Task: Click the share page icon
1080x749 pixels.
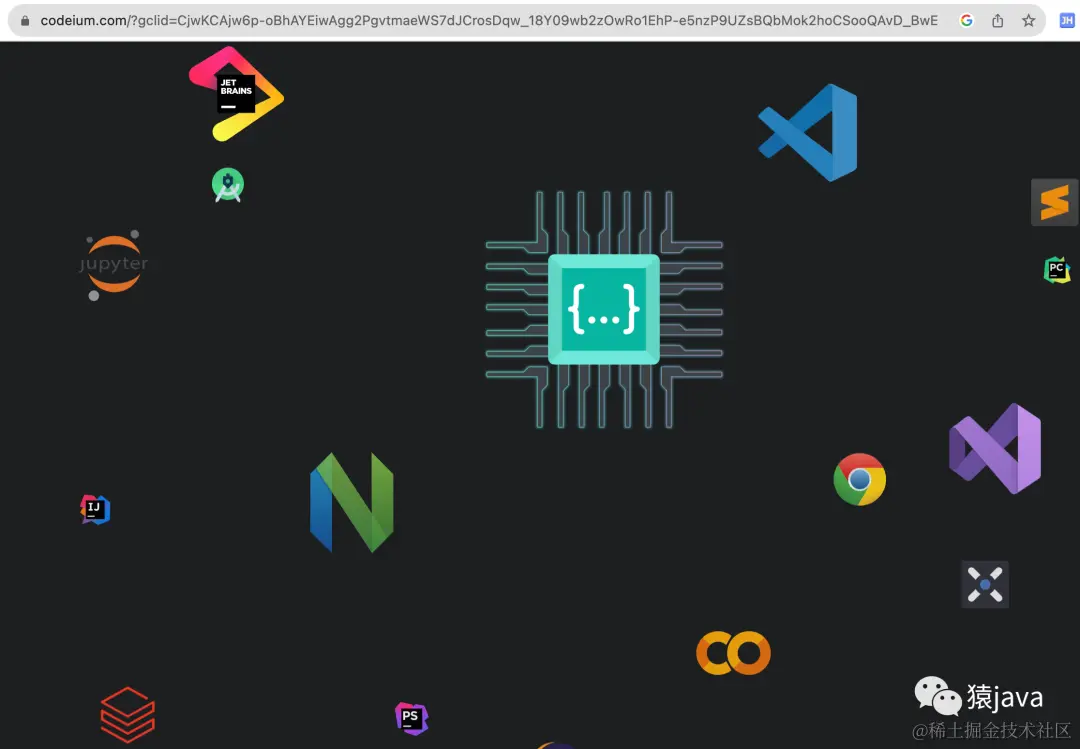Action: click(x=997, y=20)
